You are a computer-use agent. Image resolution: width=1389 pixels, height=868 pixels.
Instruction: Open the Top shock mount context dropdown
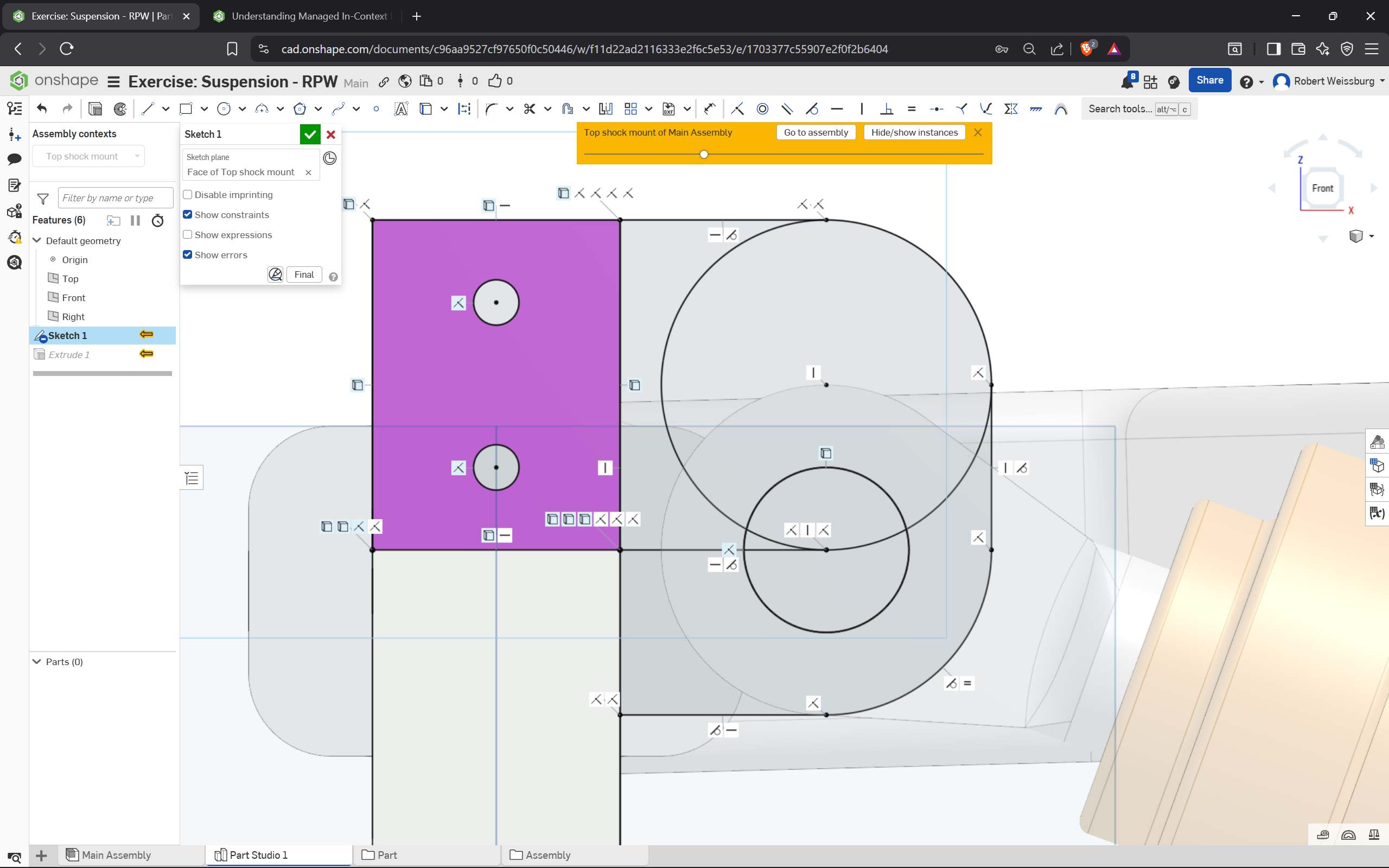click(89, 156)
